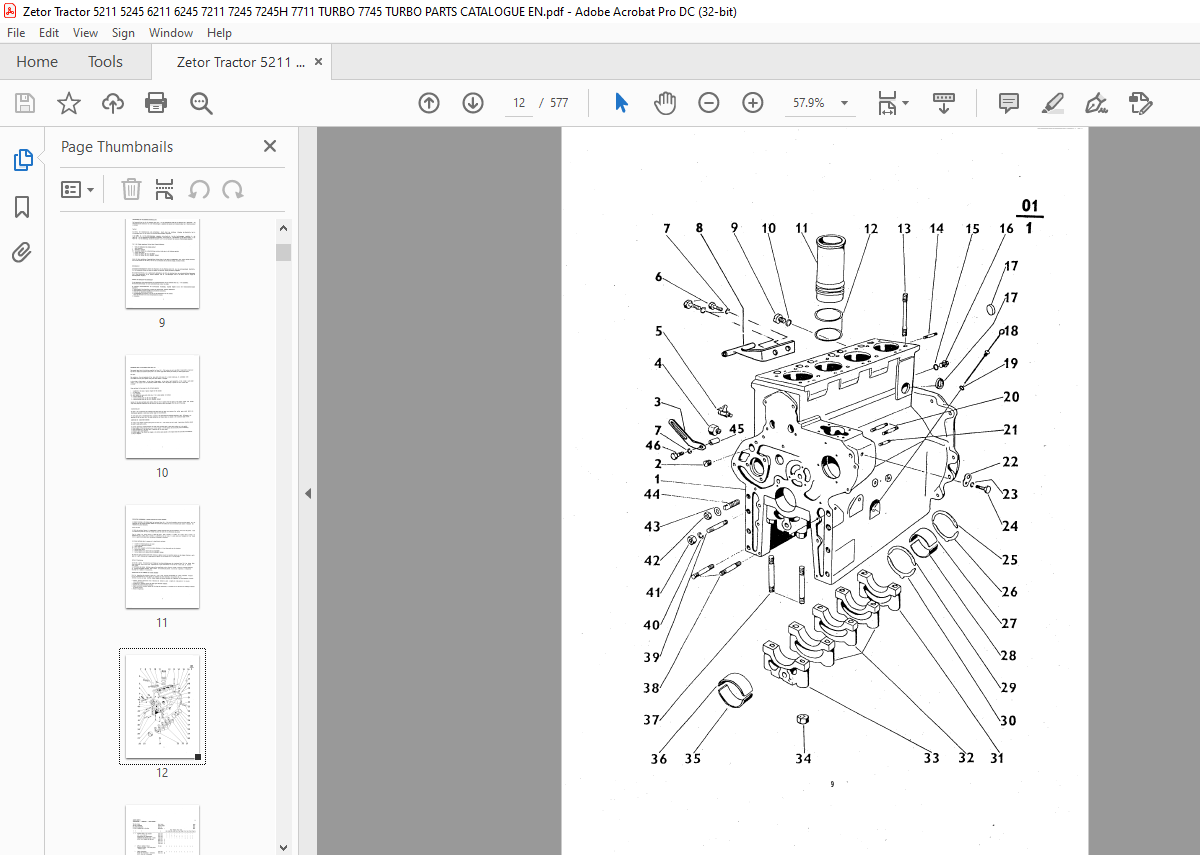Select the page 9 thumbnail
This screenshot has height=855, width=1200.
[x=162, y=264]
